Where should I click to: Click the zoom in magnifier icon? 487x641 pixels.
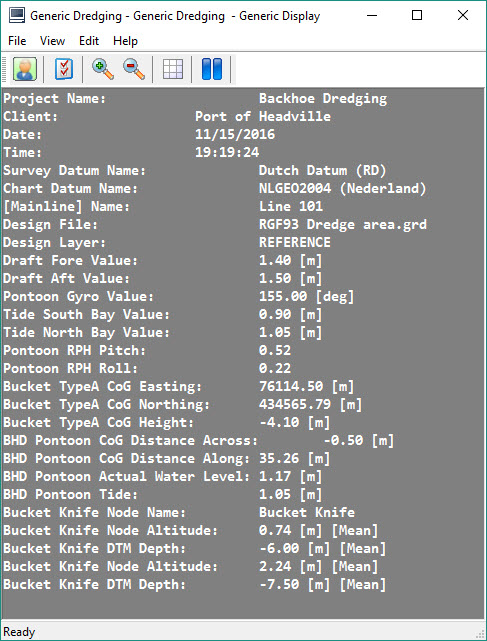(x=103, y=69)
